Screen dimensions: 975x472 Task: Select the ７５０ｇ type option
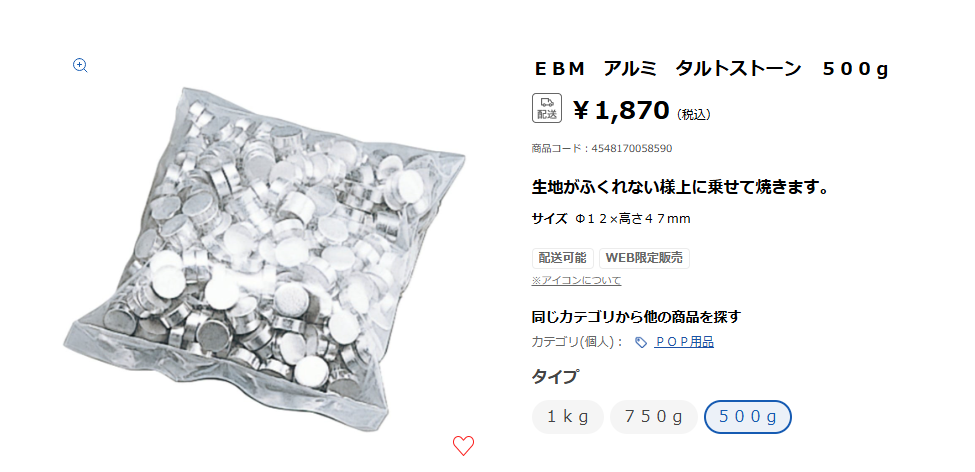(x=654, y=417)
